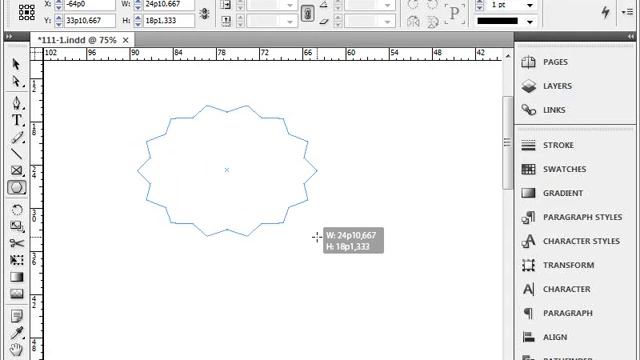This screenshot has width=640, height=360.
Task: Toggle constrain proportions for scaling chain icon
Action: 307,13
